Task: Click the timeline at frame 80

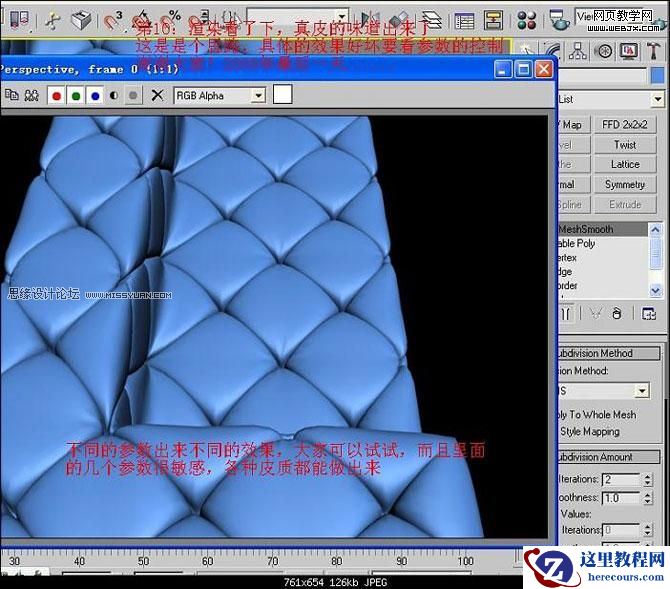Action: [337, 560]
